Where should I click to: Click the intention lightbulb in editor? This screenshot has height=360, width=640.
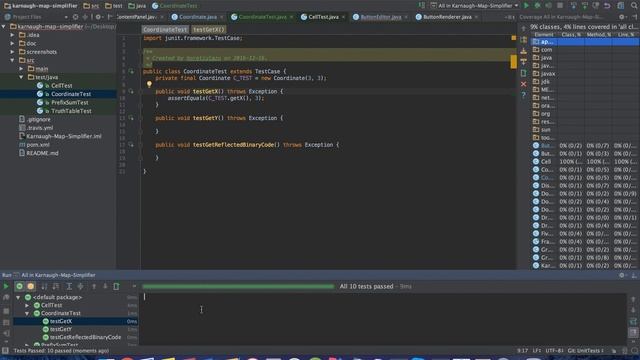(x=149, y=84)
